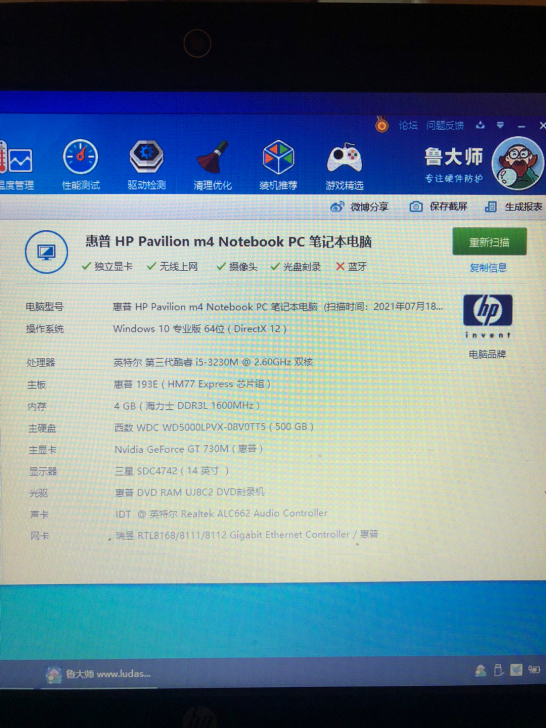Click Windows 10 专业版 64位 operating system value
The width and height of the screenshot is (546, 728).
coord(200,329)
